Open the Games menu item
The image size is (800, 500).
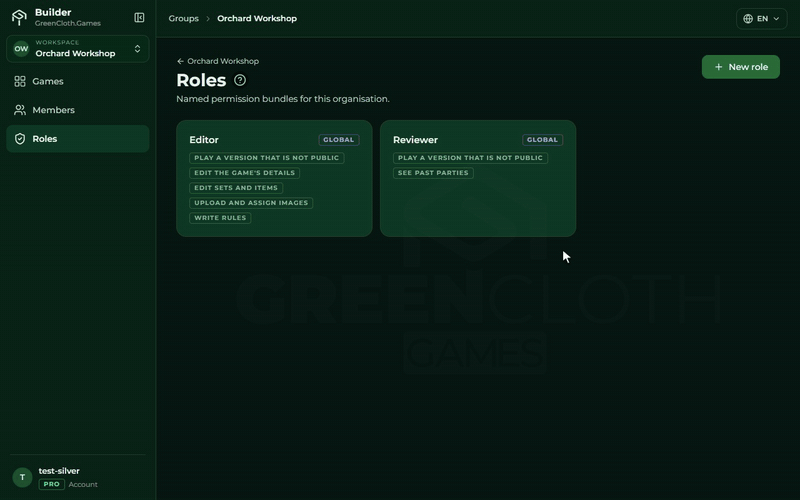click(78, 81)
